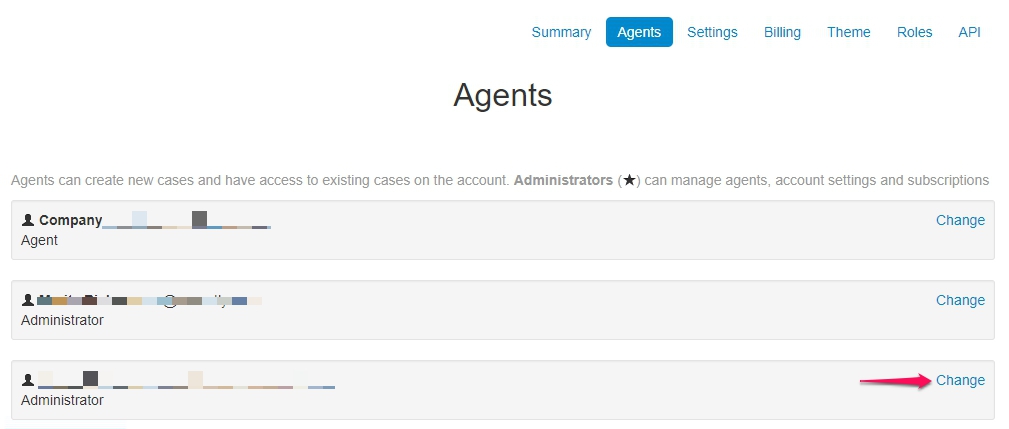Open the Summary tab
Viewport: 1009px width, 429px height.
(x=561, y=32)
